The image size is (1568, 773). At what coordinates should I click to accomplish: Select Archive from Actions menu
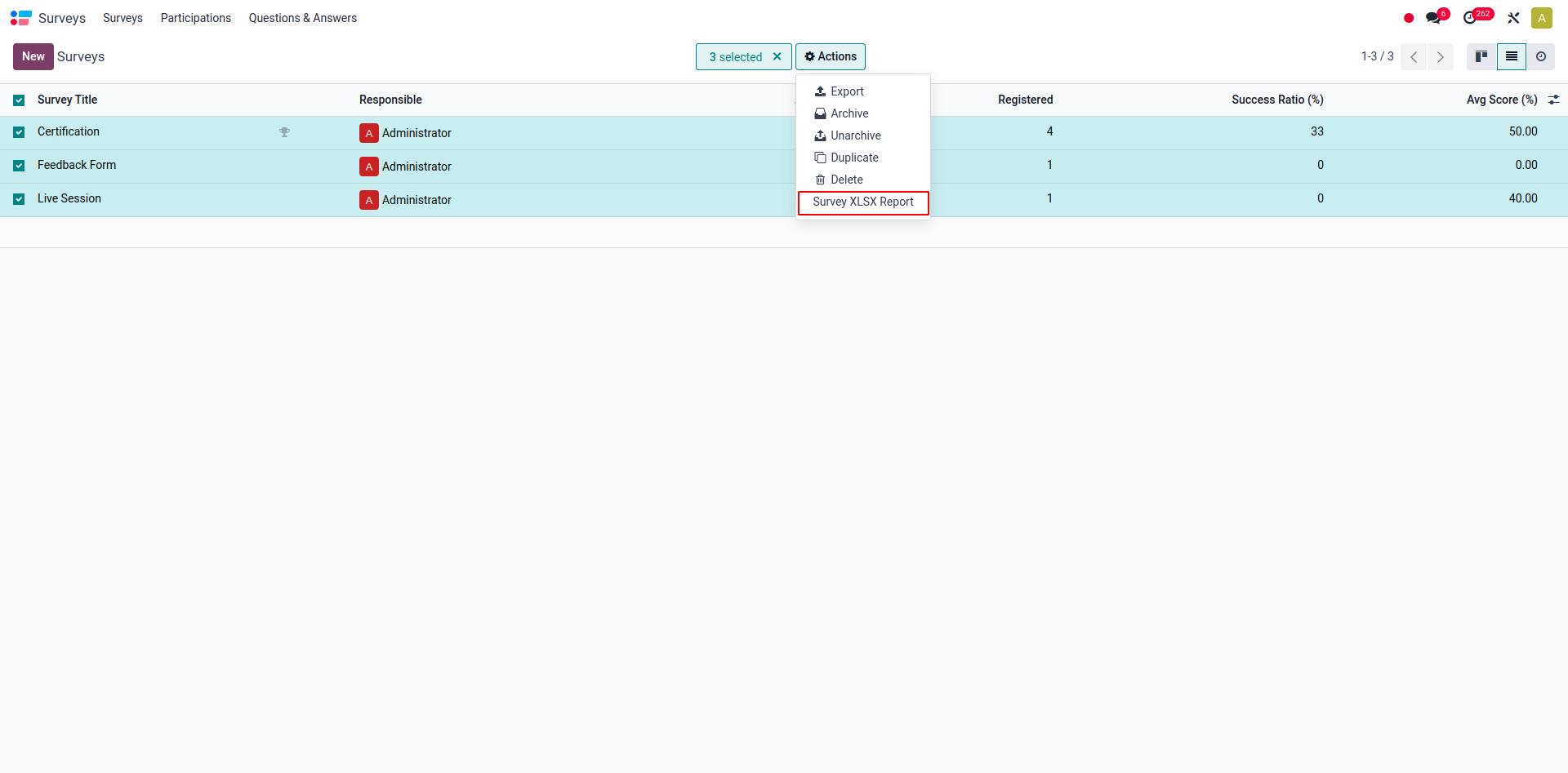pyautogui.click(x=863, y=113)
